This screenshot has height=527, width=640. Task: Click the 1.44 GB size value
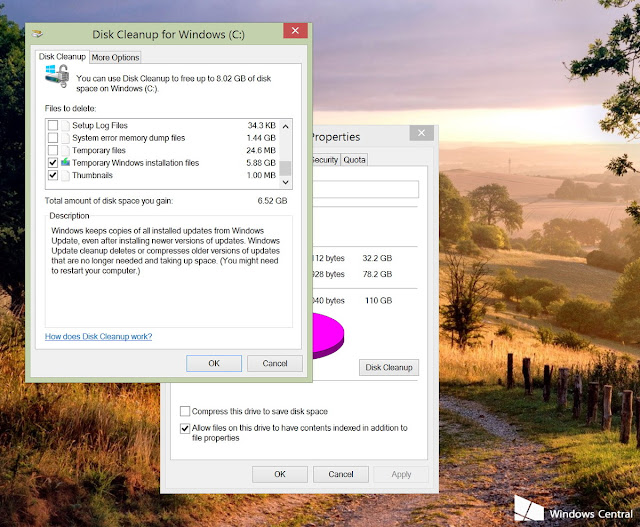coord(261,138)
